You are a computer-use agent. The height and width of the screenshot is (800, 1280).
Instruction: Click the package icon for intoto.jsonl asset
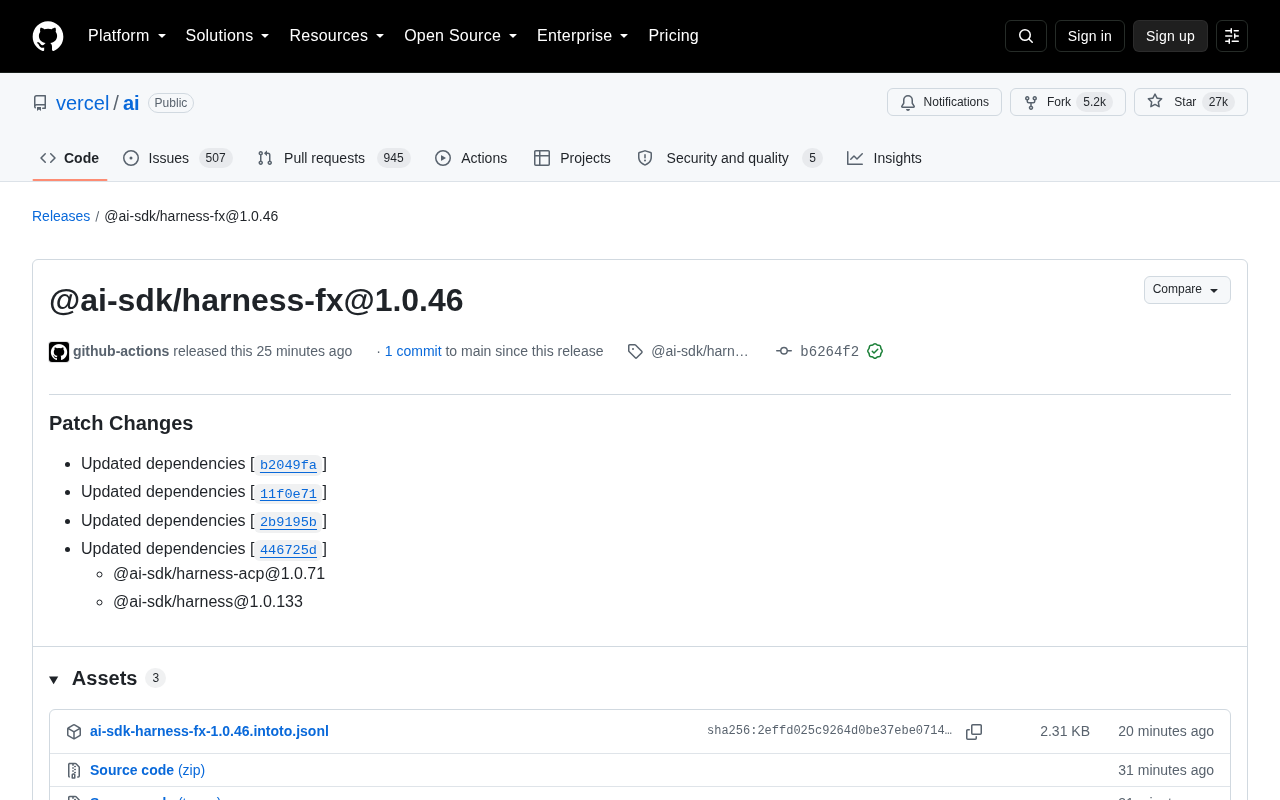pyautogui.click(x=74, y=732)
